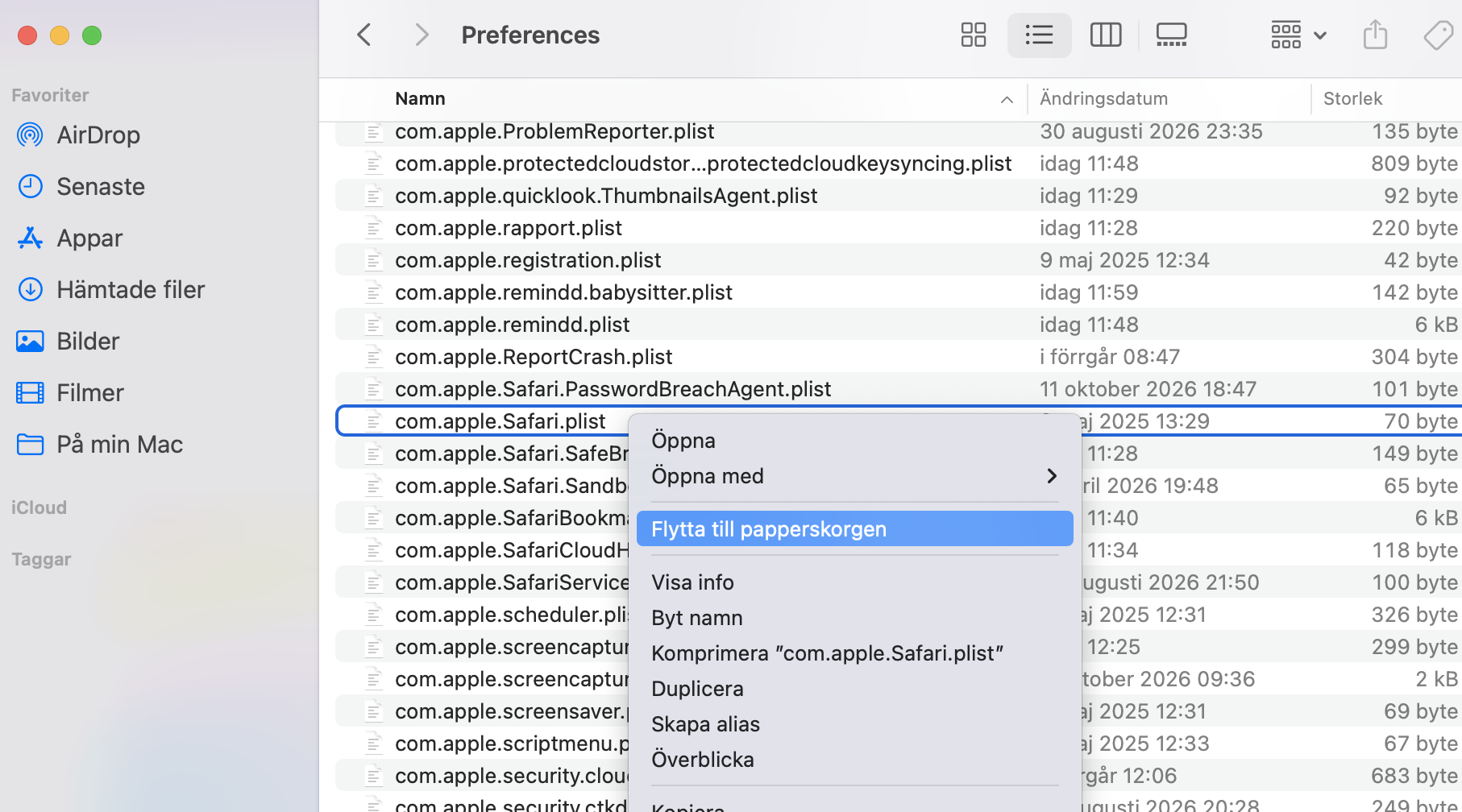The height and width of the screenshot is (812, 1462).
Task: Sort by the Namn column header
Action: [420, 98]
